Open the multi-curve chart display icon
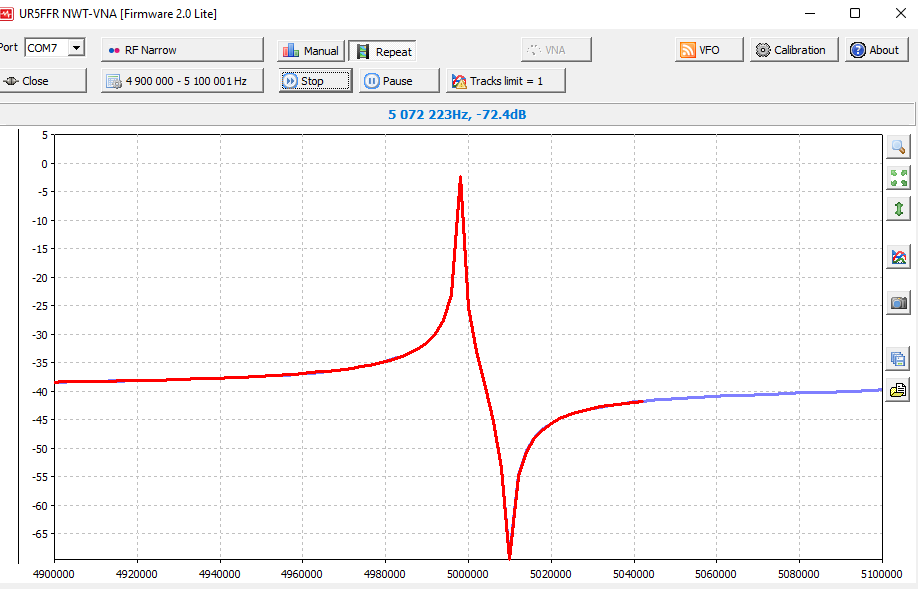 [x=898, y=257]
